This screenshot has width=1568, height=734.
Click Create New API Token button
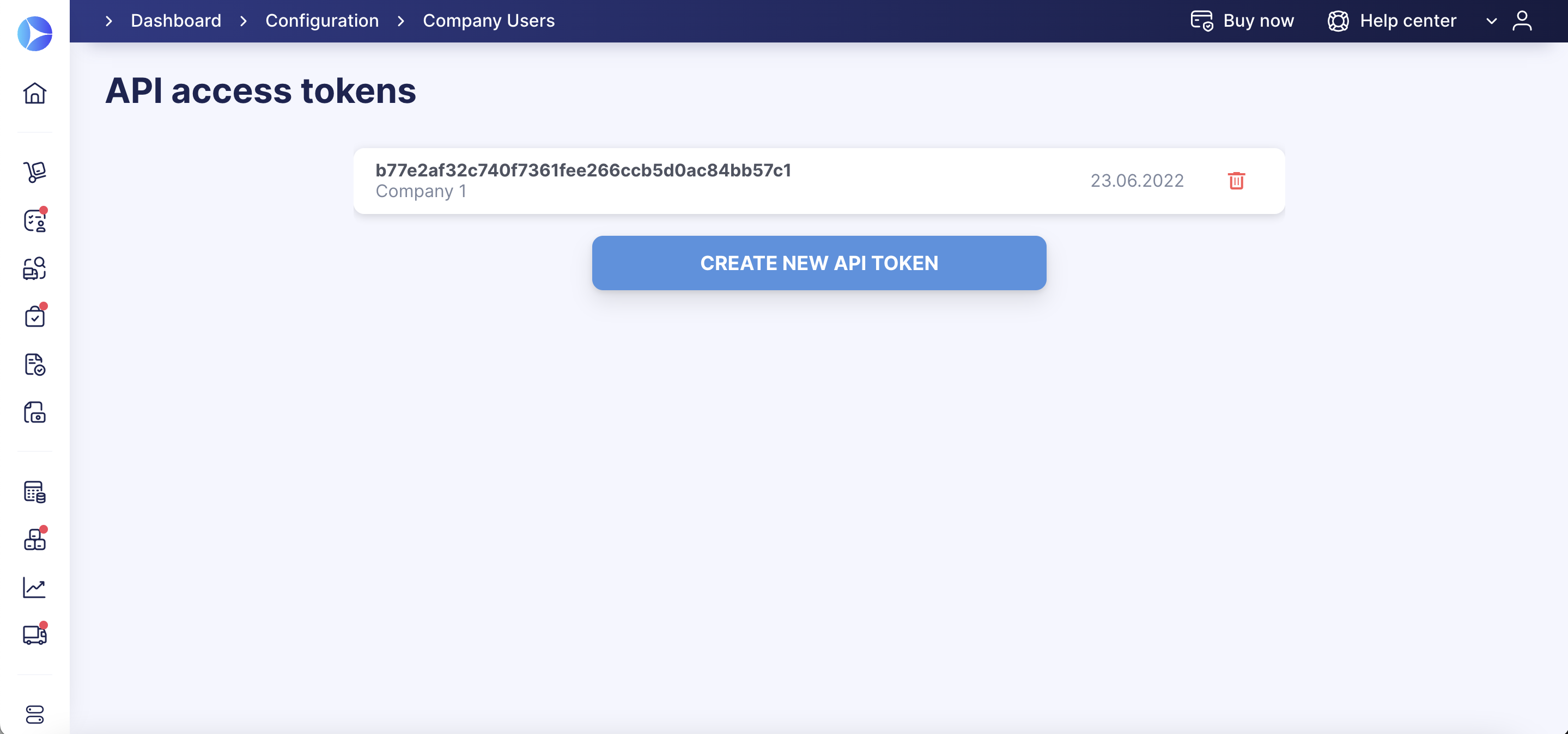[819, 262]
